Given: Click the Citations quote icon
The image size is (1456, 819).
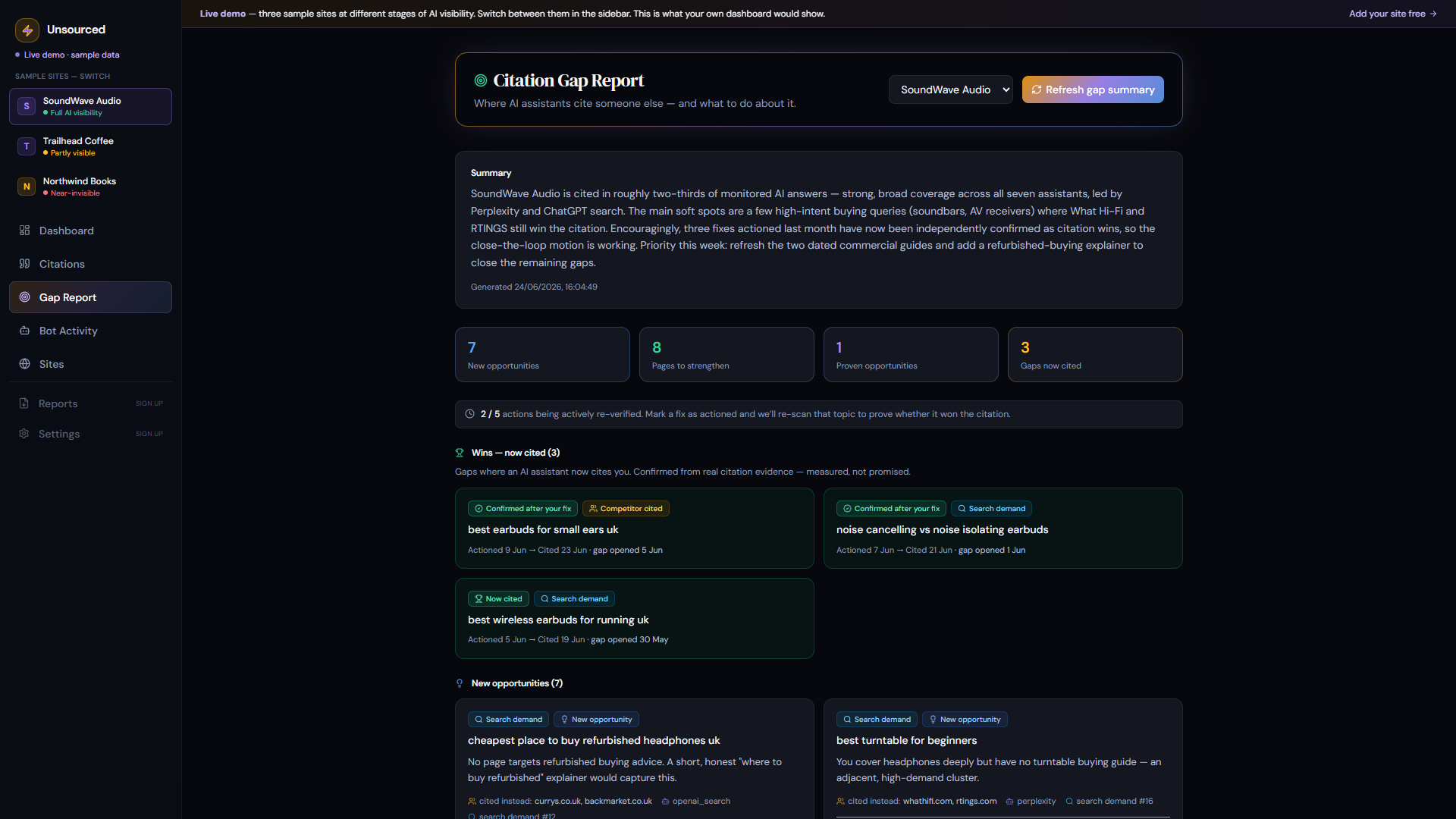Looking at the screenshot, I should click(x=24, y=264).
